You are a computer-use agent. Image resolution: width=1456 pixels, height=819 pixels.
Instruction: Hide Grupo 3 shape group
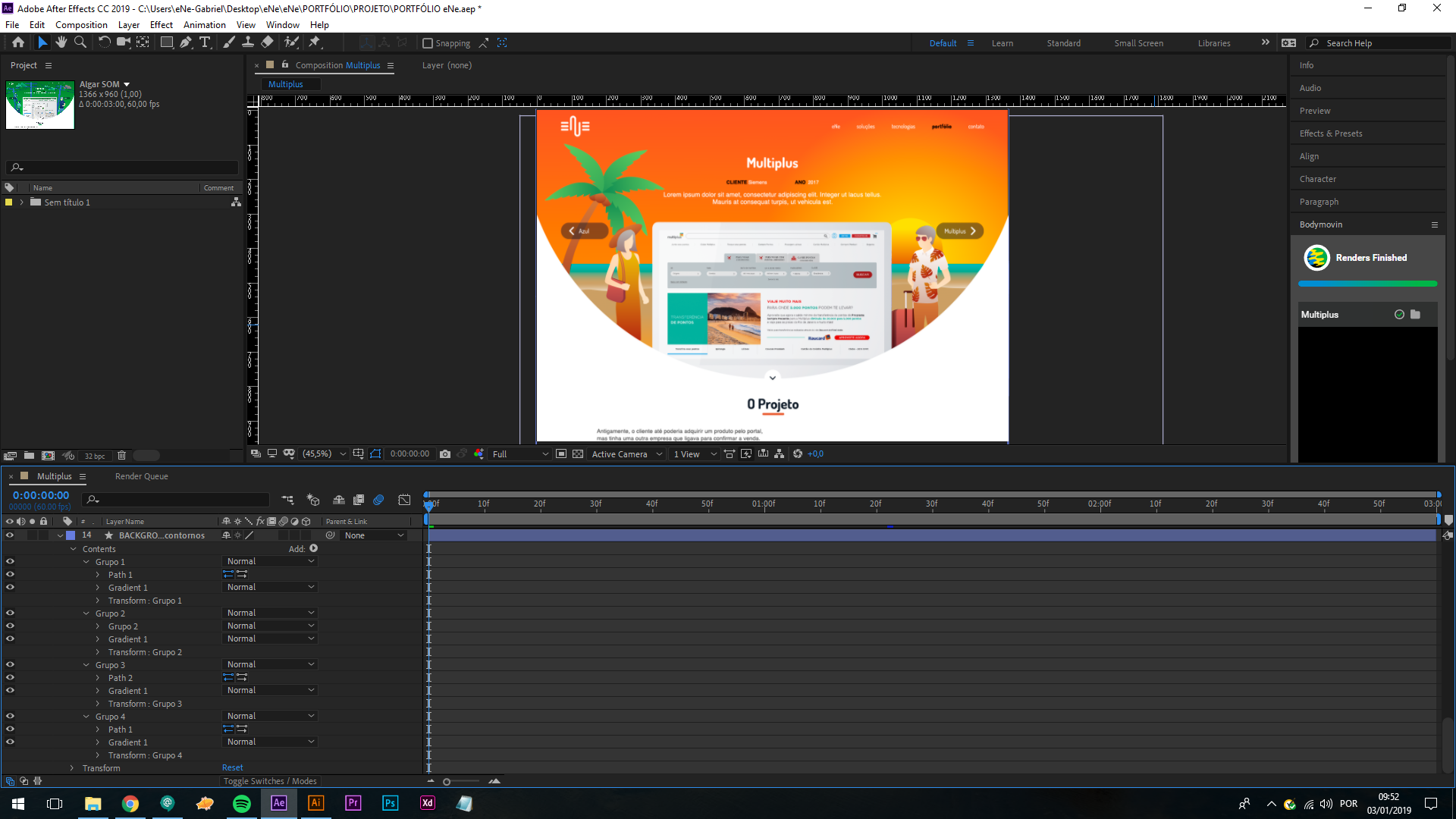(x=10, y=665)
